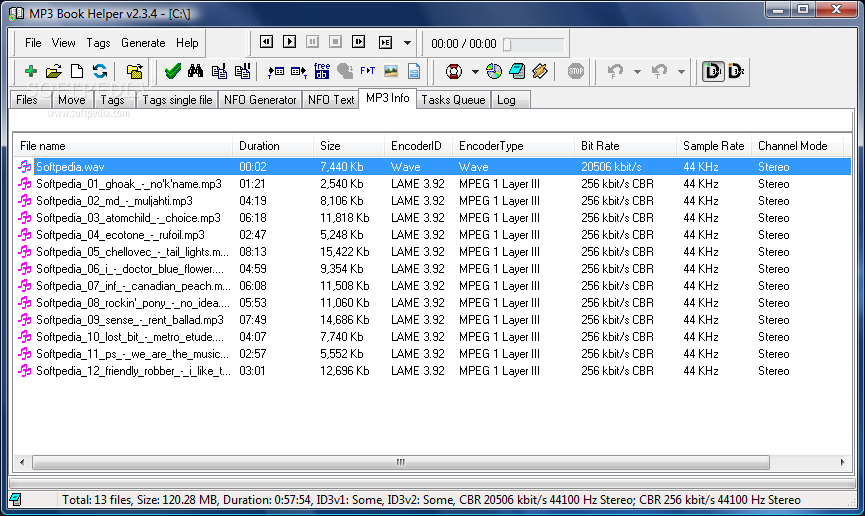Click the filename-to-tag icon
This screenshot has width=865, height=516.
[298, 71]
